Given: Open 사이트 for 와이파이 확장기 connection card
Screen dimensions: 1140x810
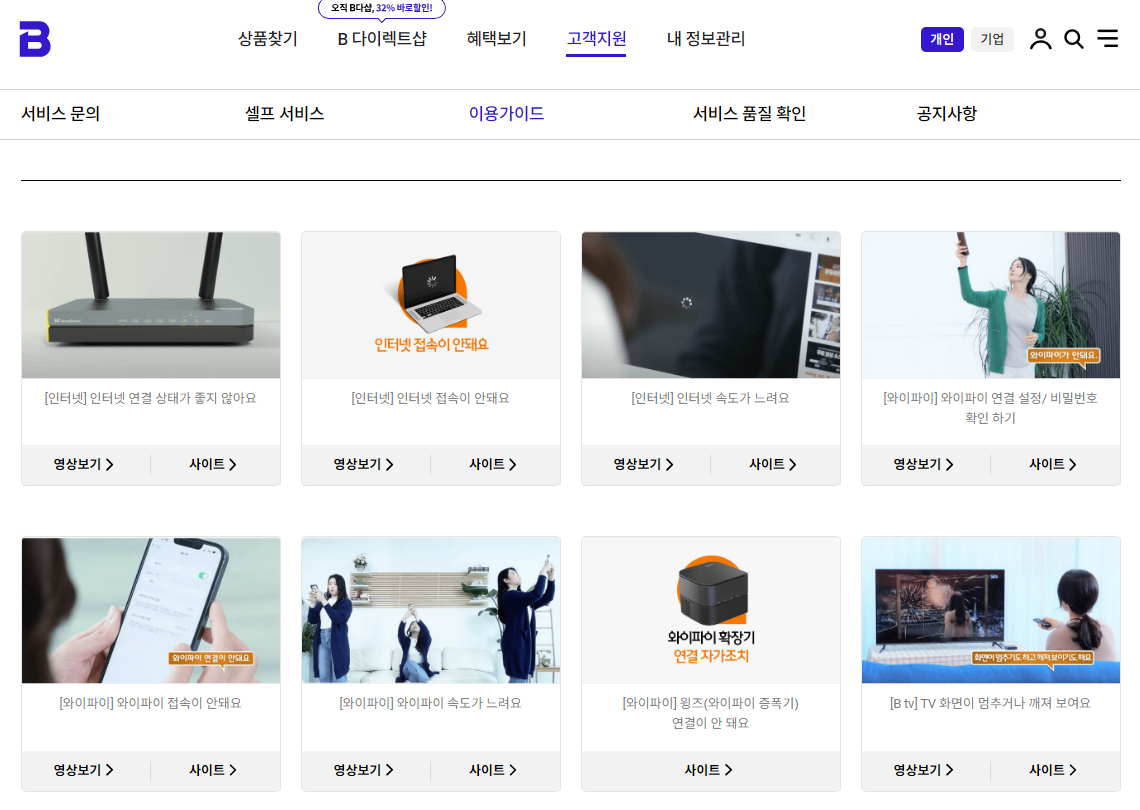Looking at the screenshot, I should 710,770.
